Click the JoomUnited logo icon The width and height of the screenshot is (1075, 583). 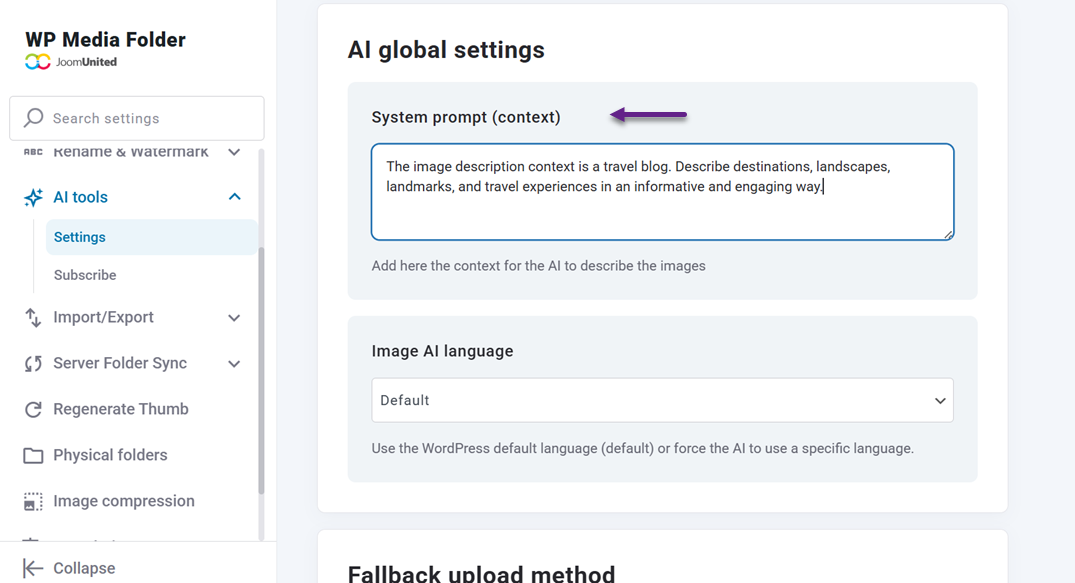37,62
